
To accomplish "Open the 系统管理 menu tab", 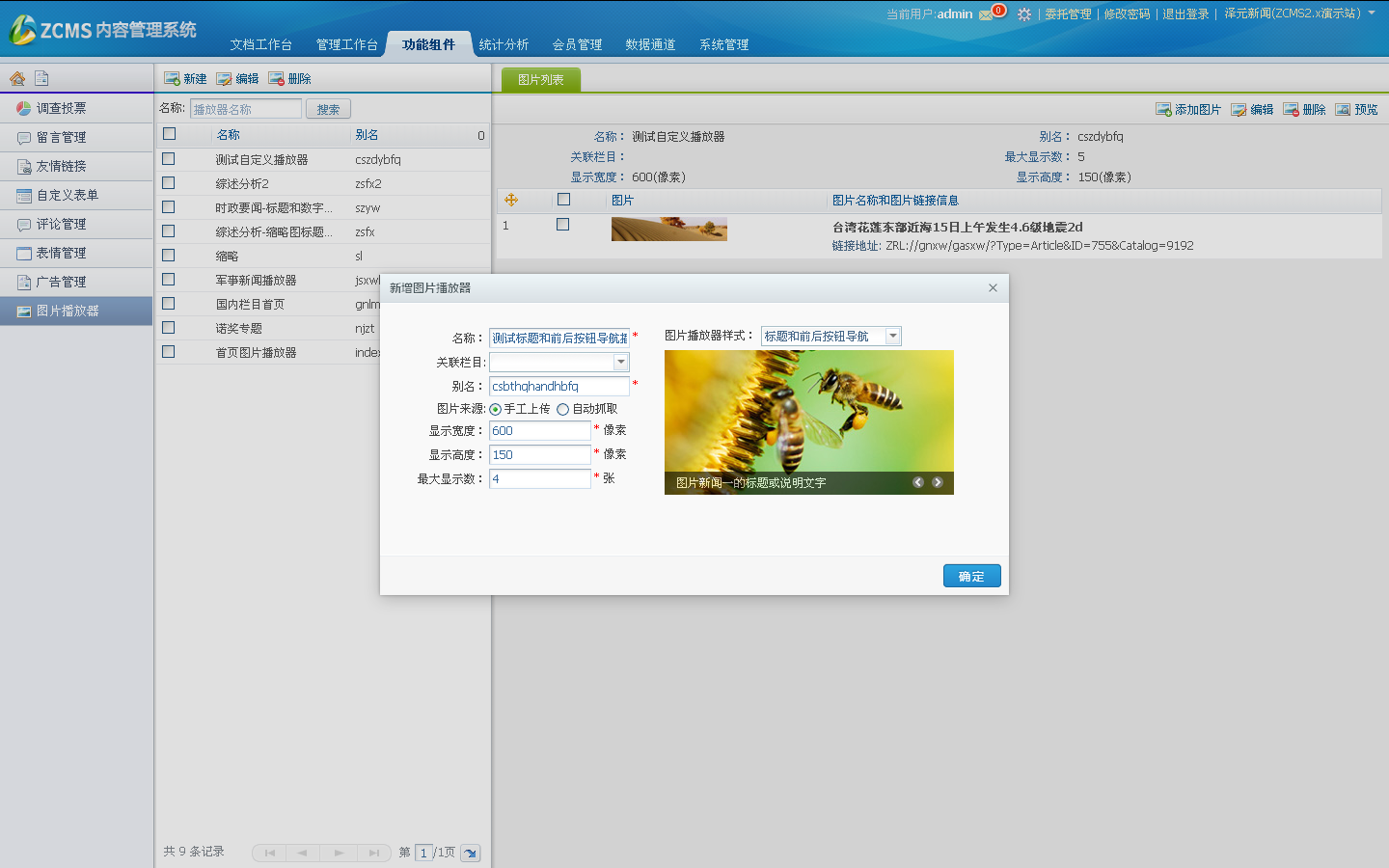I will click(x=723, y=44).
